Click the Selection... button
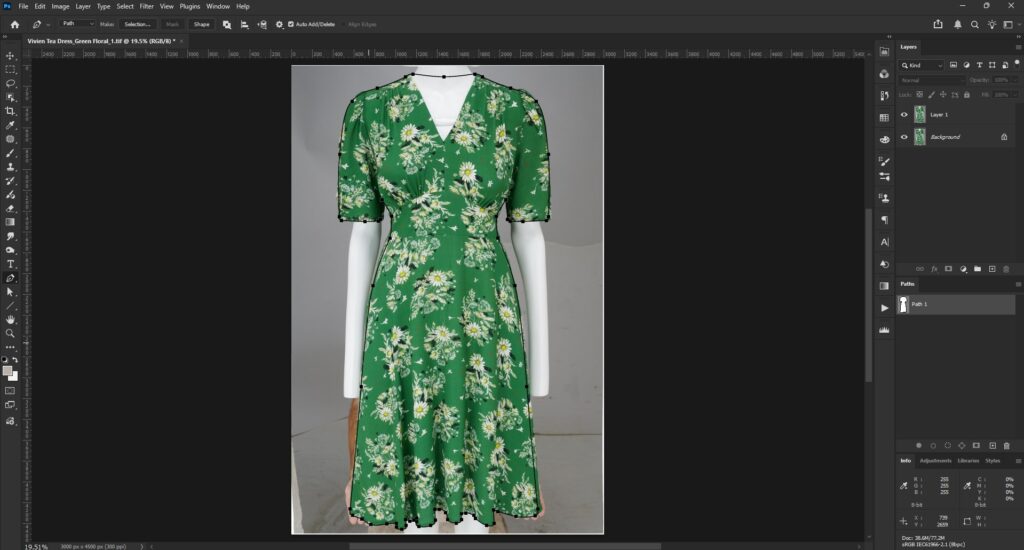This screenshot has height=550, width=1024. (x=137, y=24)
